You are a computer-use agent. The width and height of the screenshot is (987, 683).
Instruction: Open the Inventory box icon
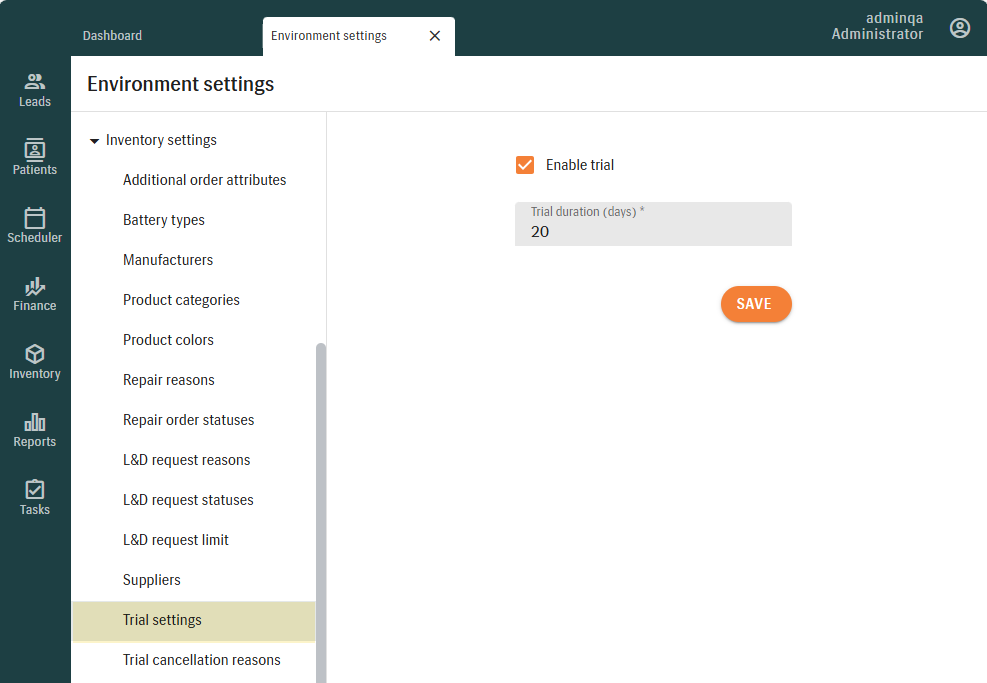tap(35, 354)
